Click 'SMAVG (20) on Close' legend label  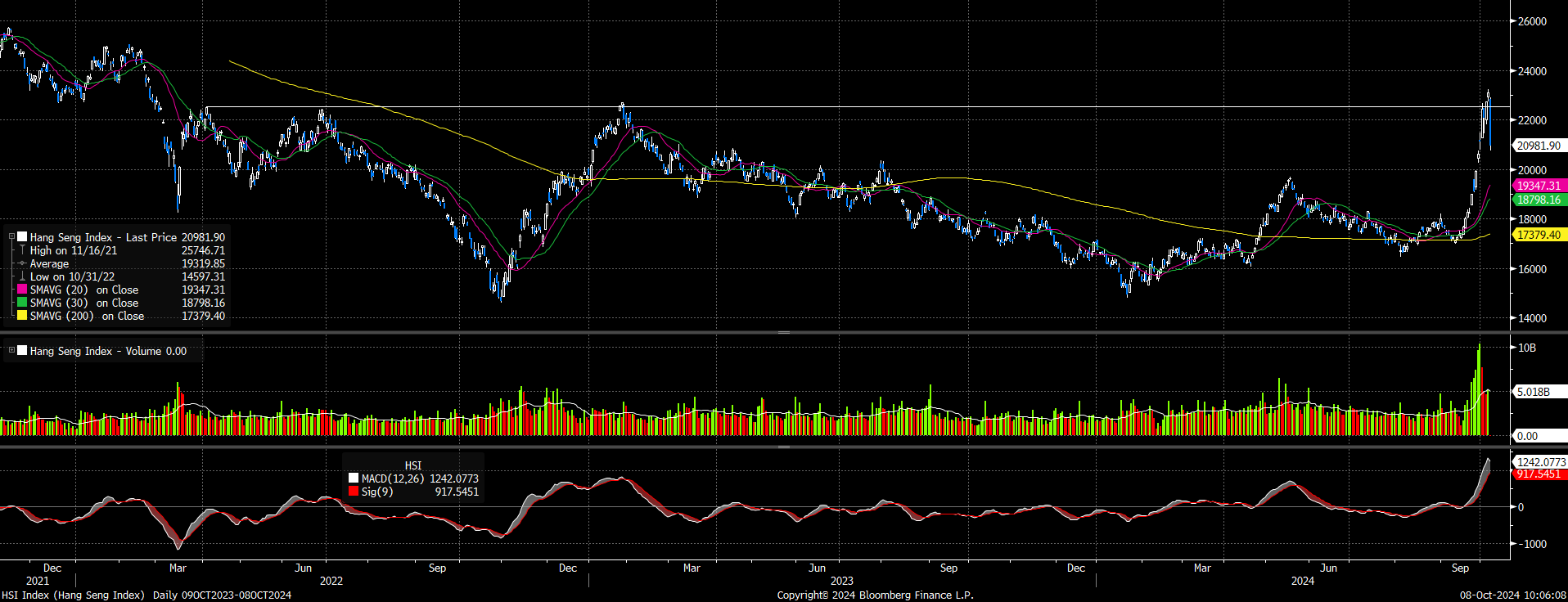coord(84,290)
